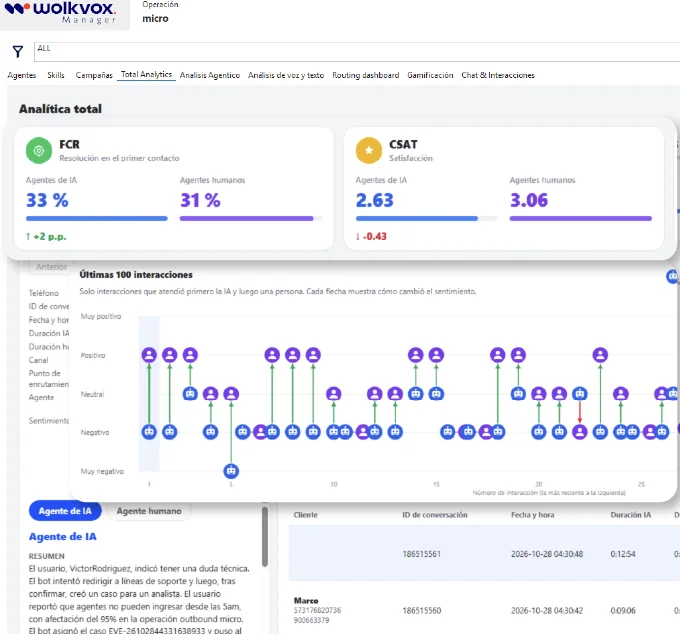Click the CSAT Agentes humanos progress bar

(581, 219)
